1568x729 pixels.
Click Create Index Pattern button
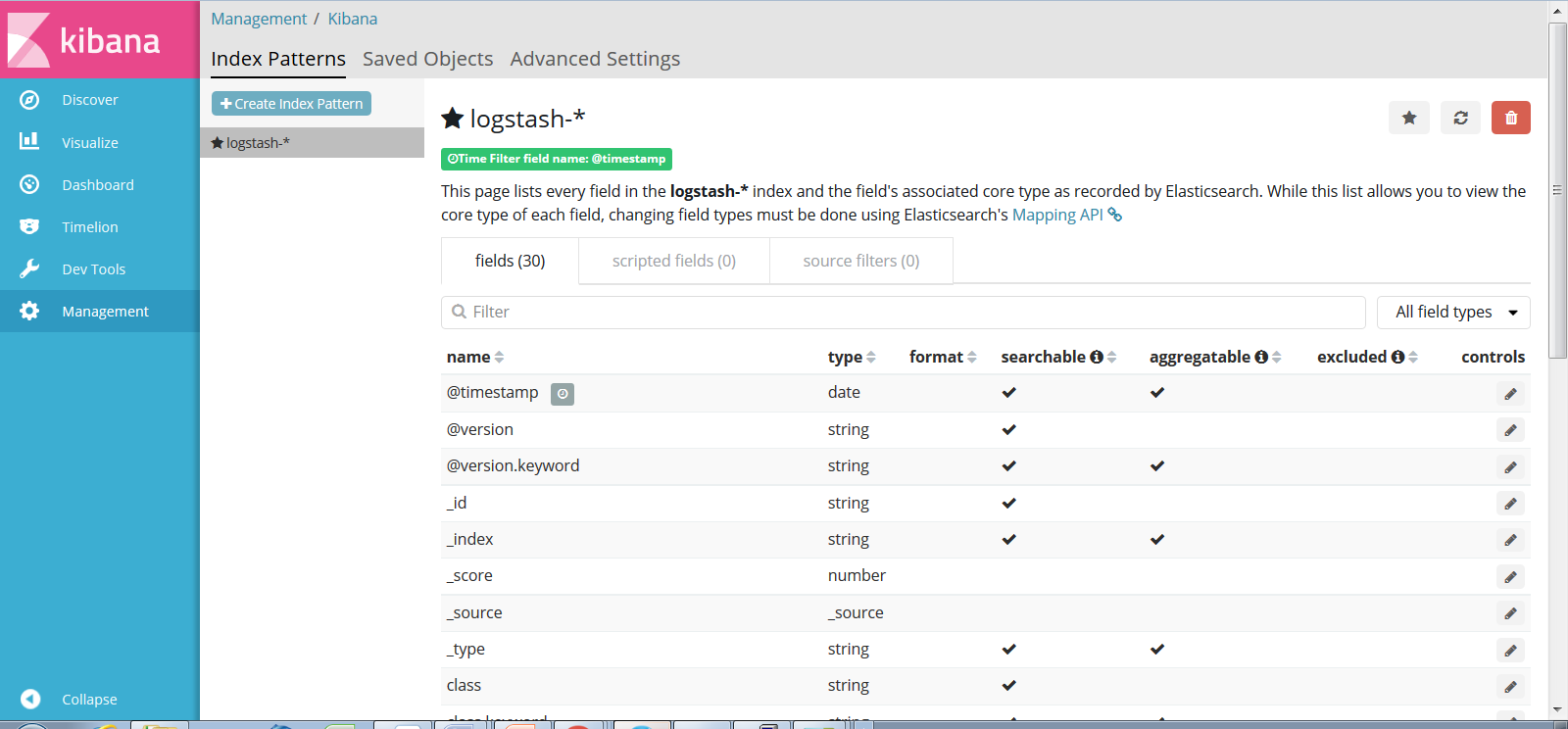[291, 104]
